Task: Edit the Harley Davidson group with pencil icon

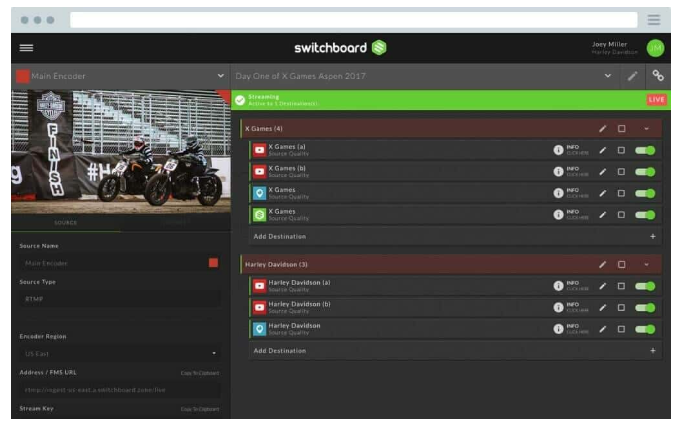Action: pos(602,264)
